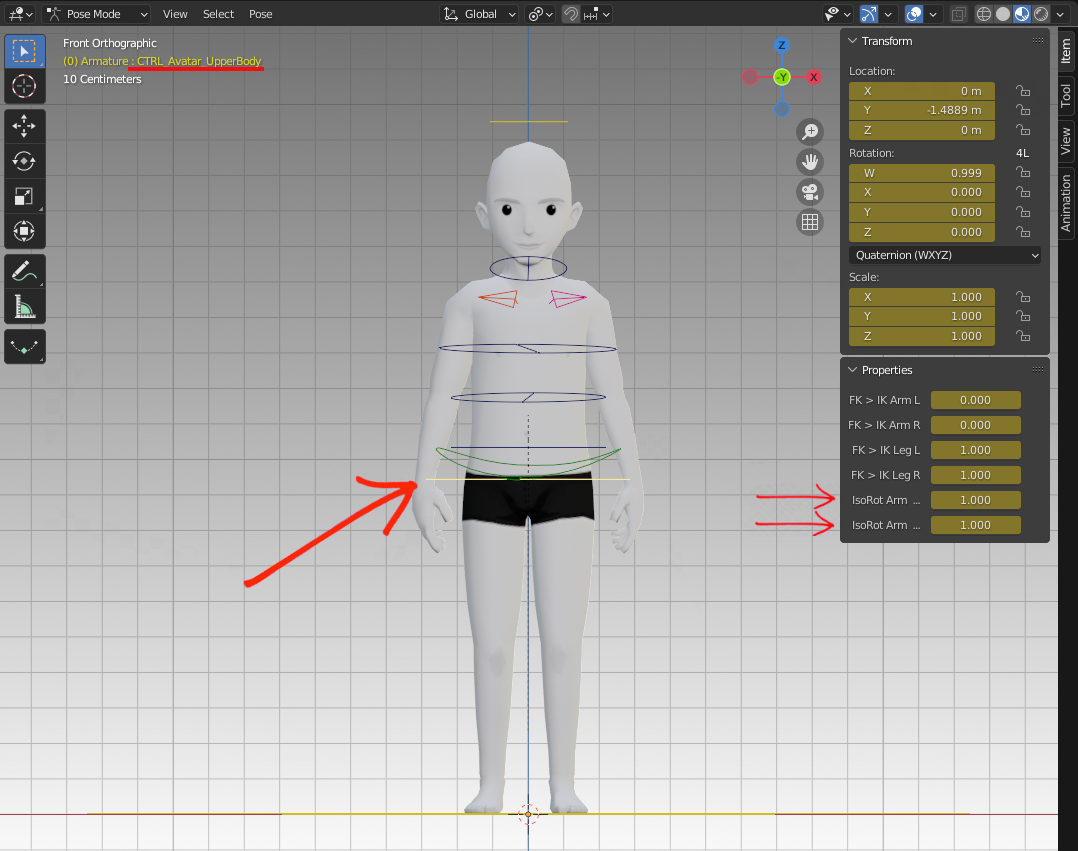Image resolution: width=1078 pixels, height=851 pixels.
Task: Toggle lock on Location X
Action: coord(1023,91)
